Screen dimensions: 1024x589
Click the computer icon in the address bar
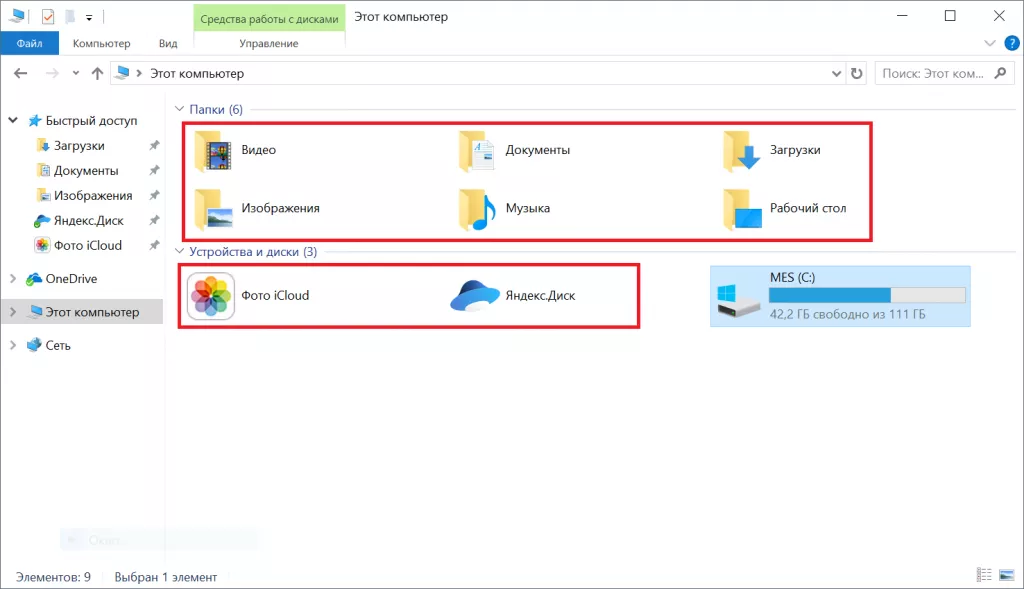(122, 73)
